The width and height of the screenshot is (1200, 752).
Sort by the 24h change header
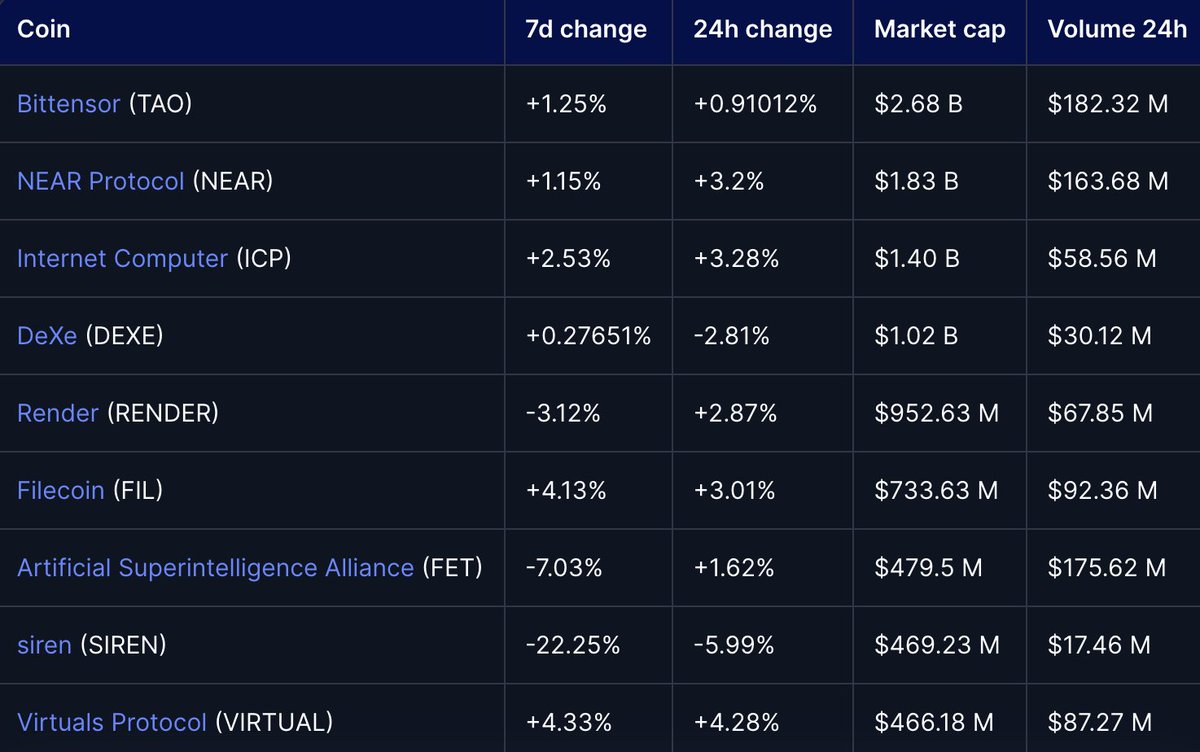[x=762, y=29]
